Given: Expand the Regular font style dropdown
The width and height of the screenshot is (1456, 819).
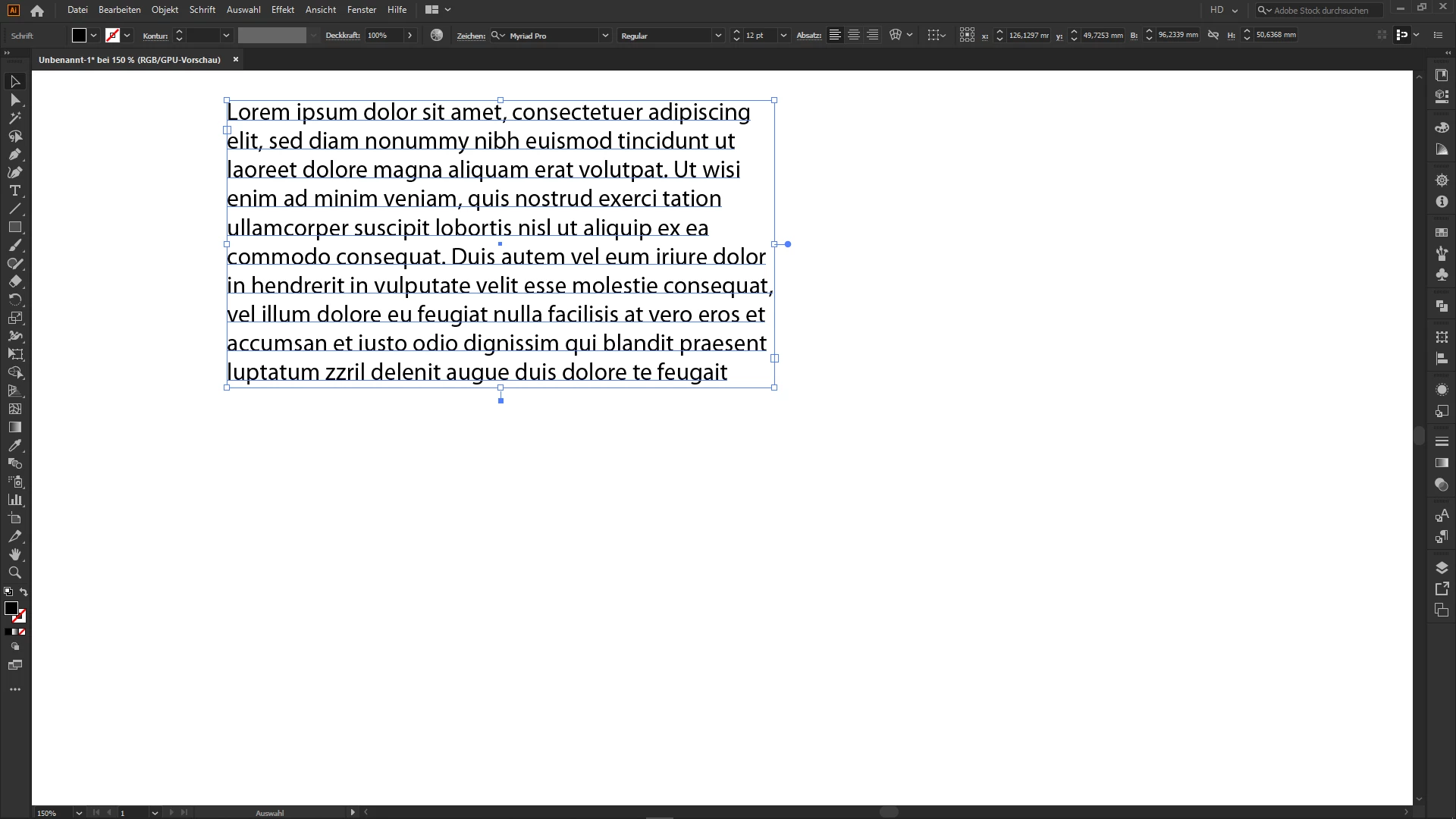Looking at the screenshot, I should [717, 36].
